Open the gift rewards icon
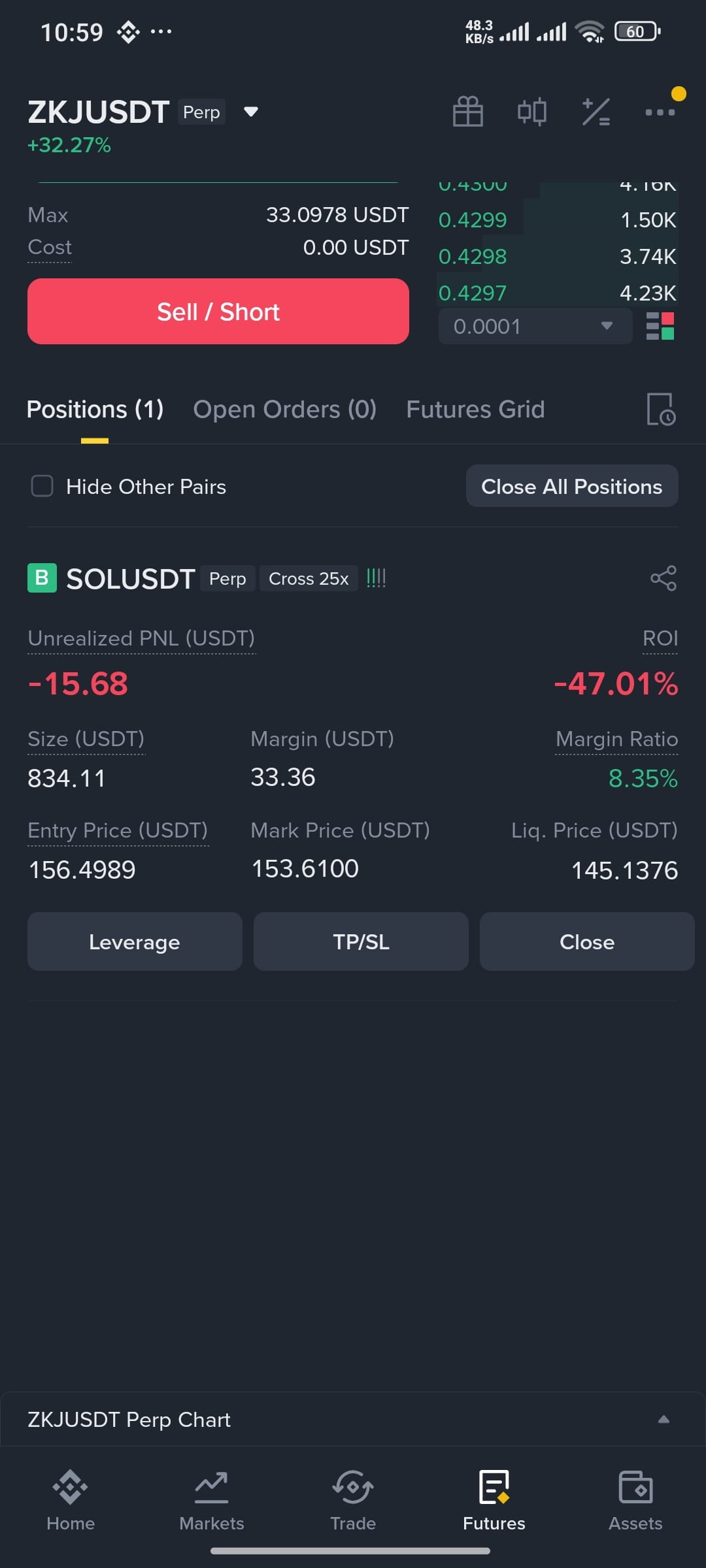 467,112
